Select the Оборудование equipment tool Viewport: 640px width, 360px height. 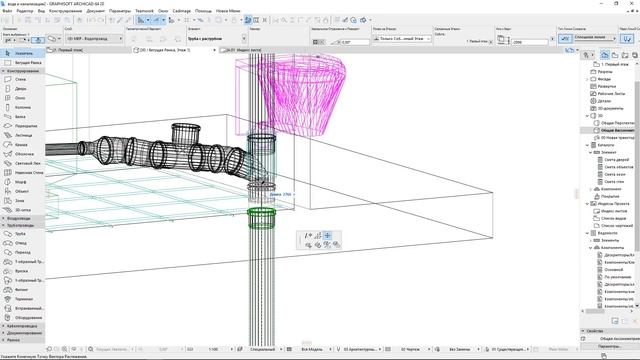(x=22, y=318)
